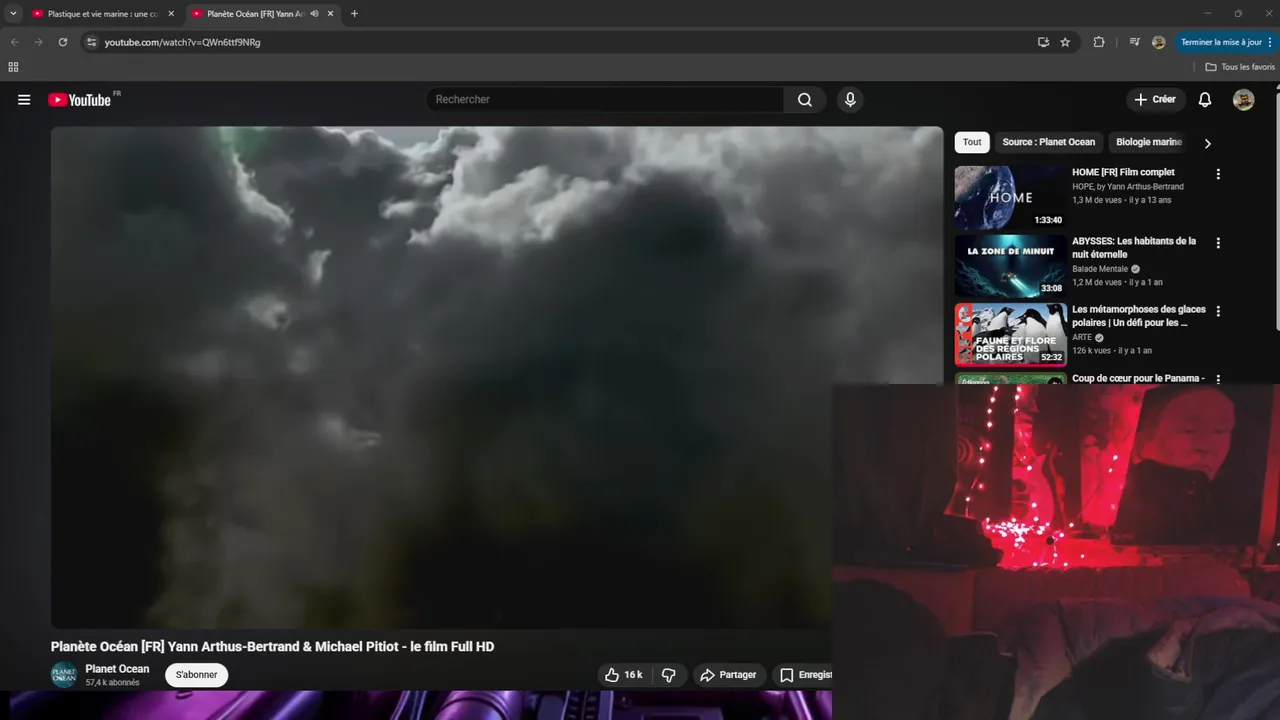Open options menu for HOME [FR] video

[1218, 174]
